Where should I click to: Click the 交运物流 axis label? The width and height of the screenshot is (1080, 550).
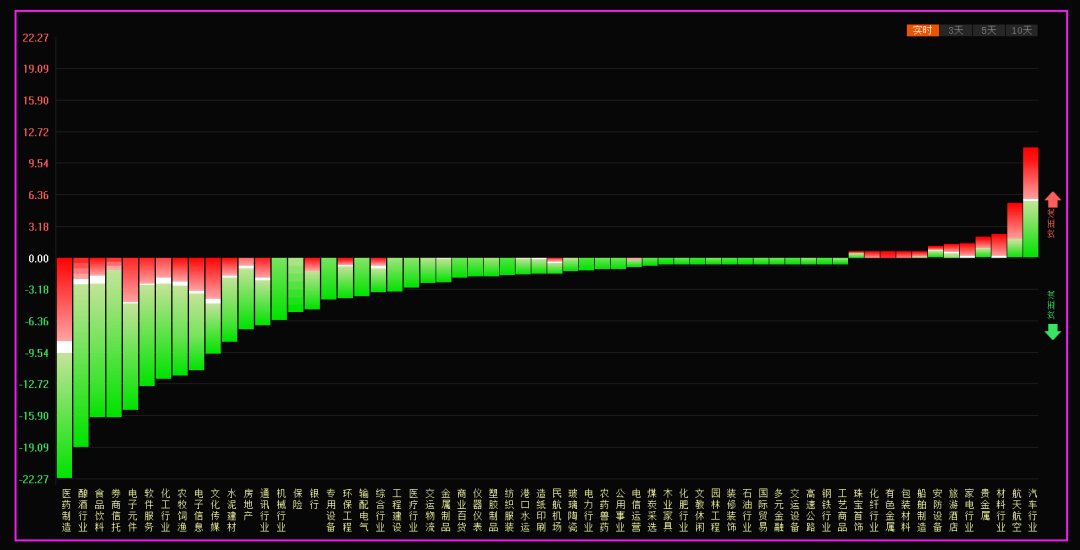tap(430, 510)
